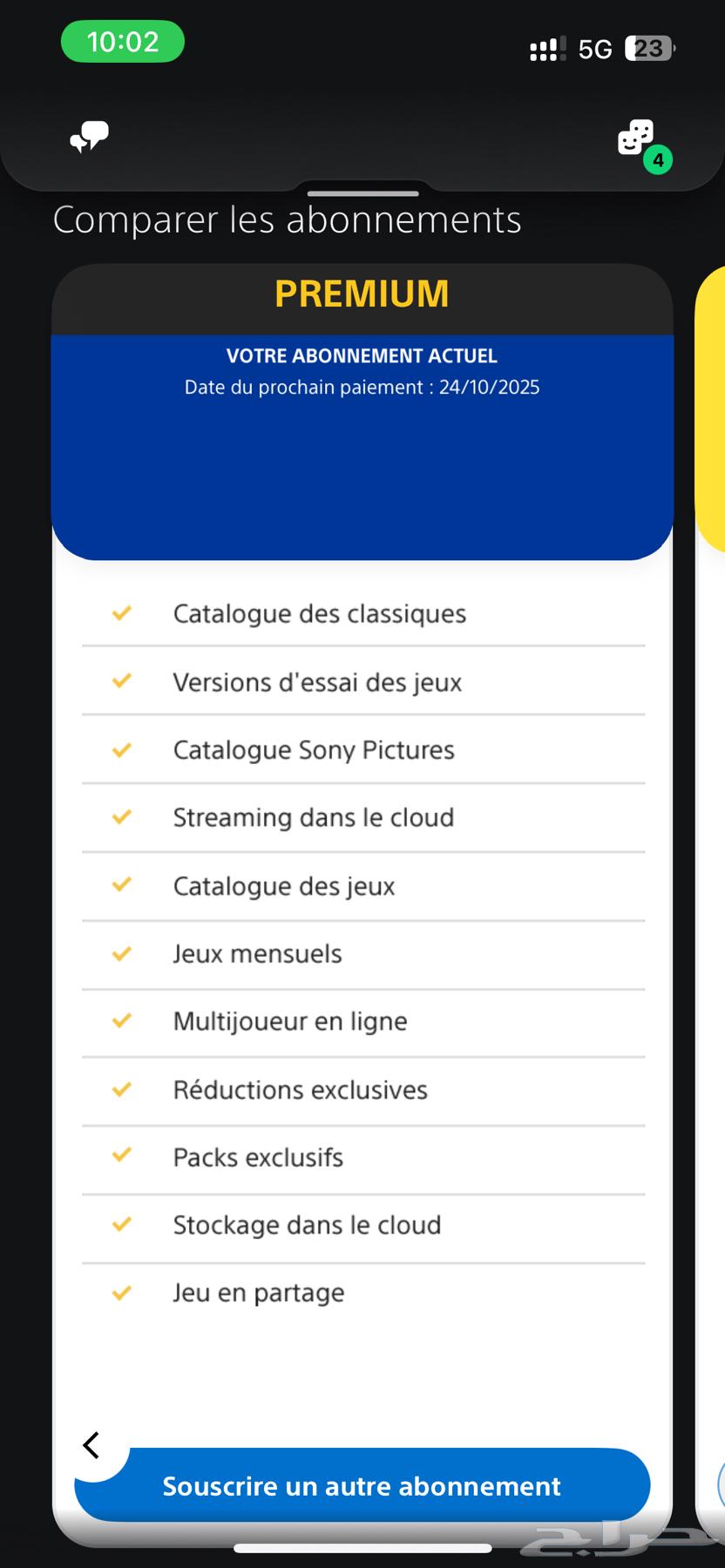Tap the 5G cellular status indicator
Screen dimensions: 725x1568
pos(595,50)
